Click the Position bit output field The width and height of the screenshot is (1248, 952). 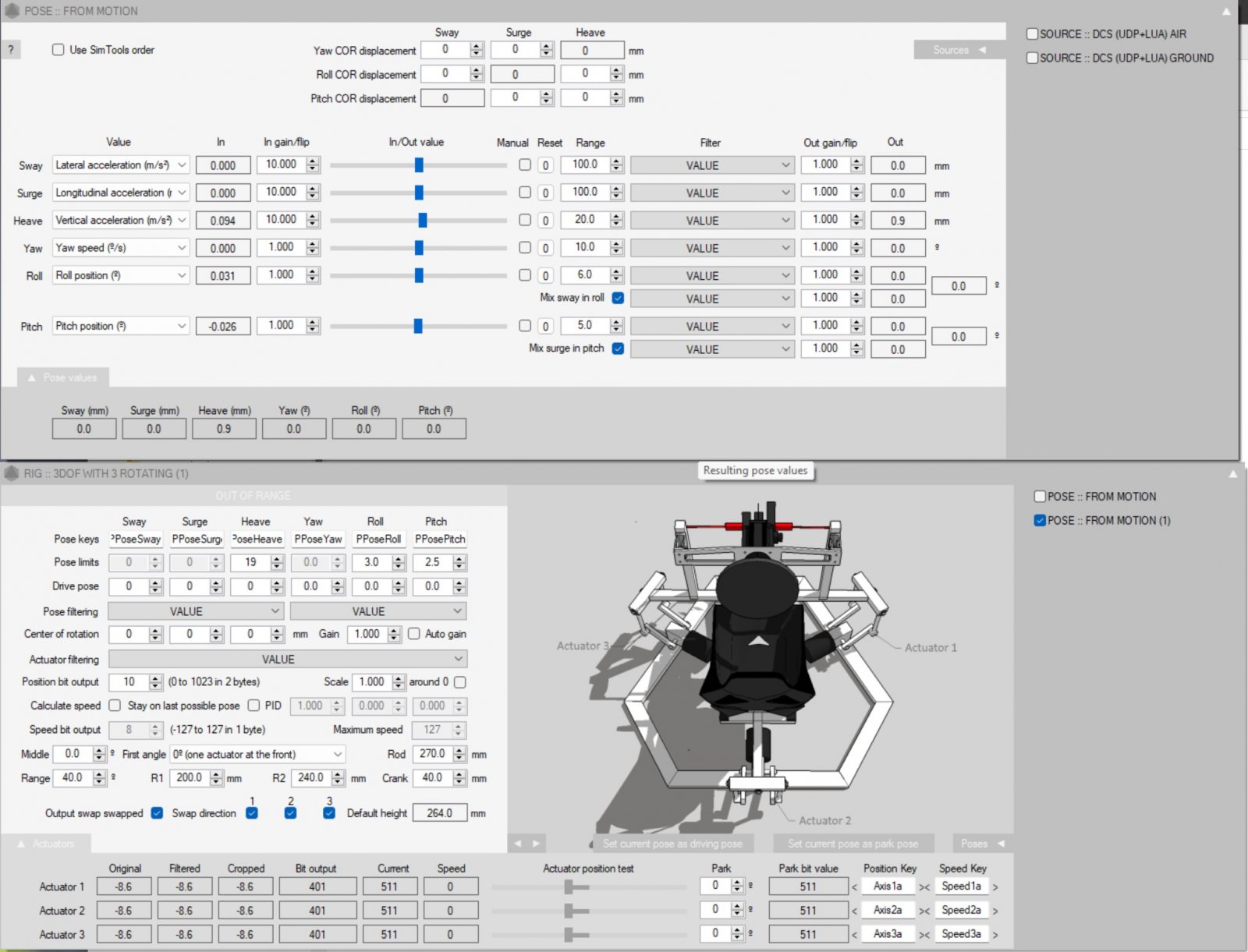pos(136,682)
